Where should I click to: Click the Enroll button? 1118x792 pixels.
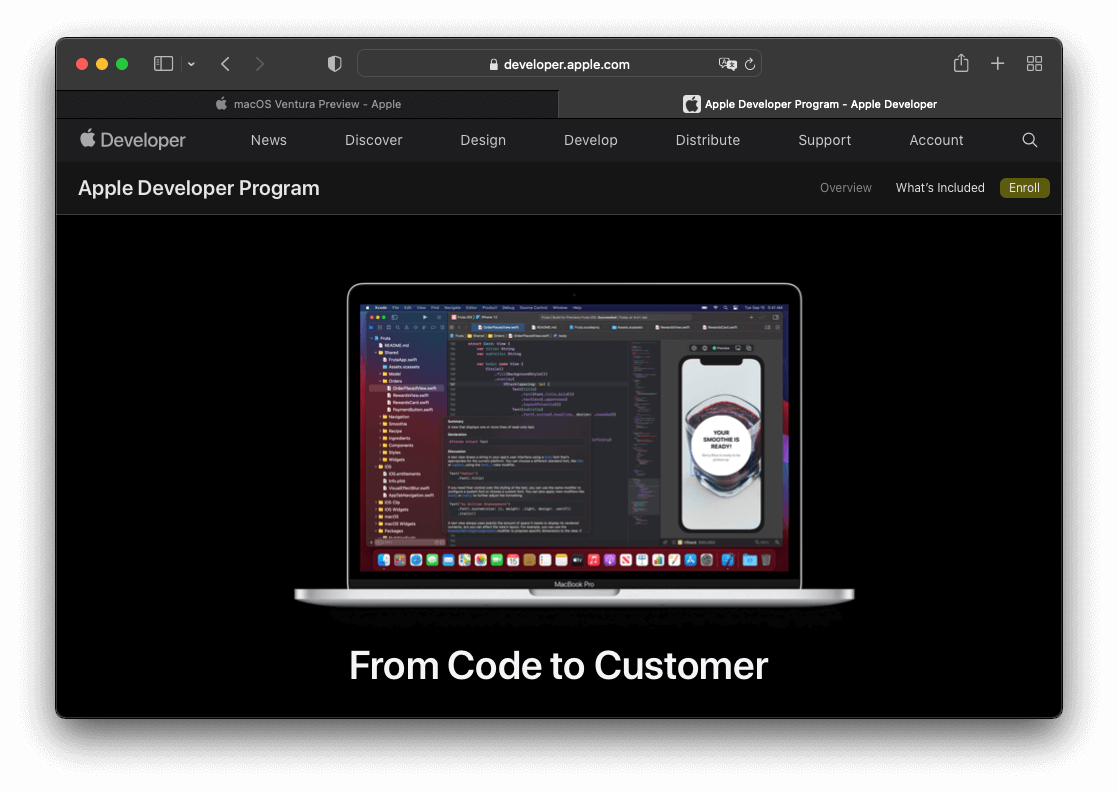click(1025, 187)
